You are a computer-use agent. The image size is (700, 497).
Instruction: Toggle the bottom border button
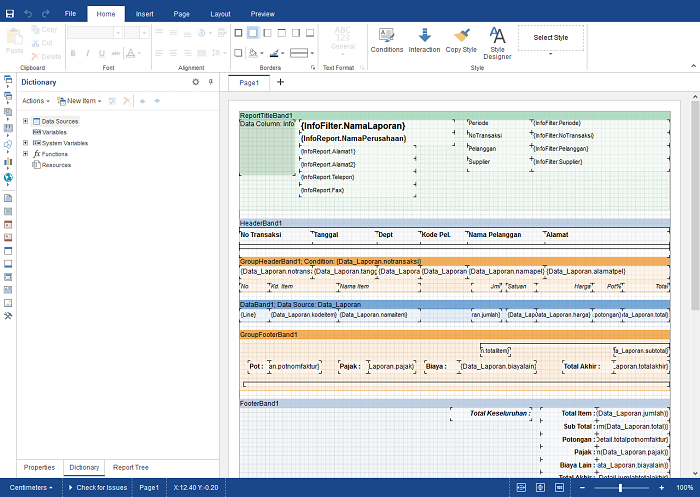coord(310,33)
